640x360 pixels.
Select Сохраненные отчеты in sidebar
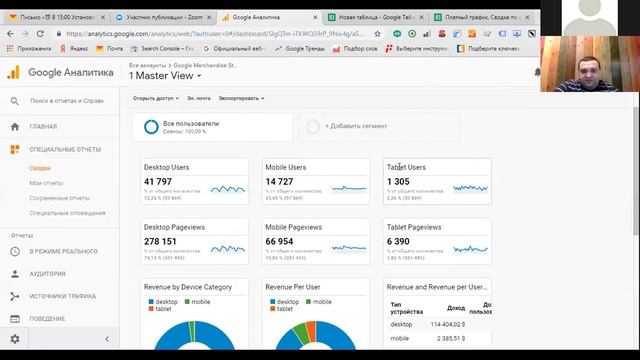pos(60,198)
